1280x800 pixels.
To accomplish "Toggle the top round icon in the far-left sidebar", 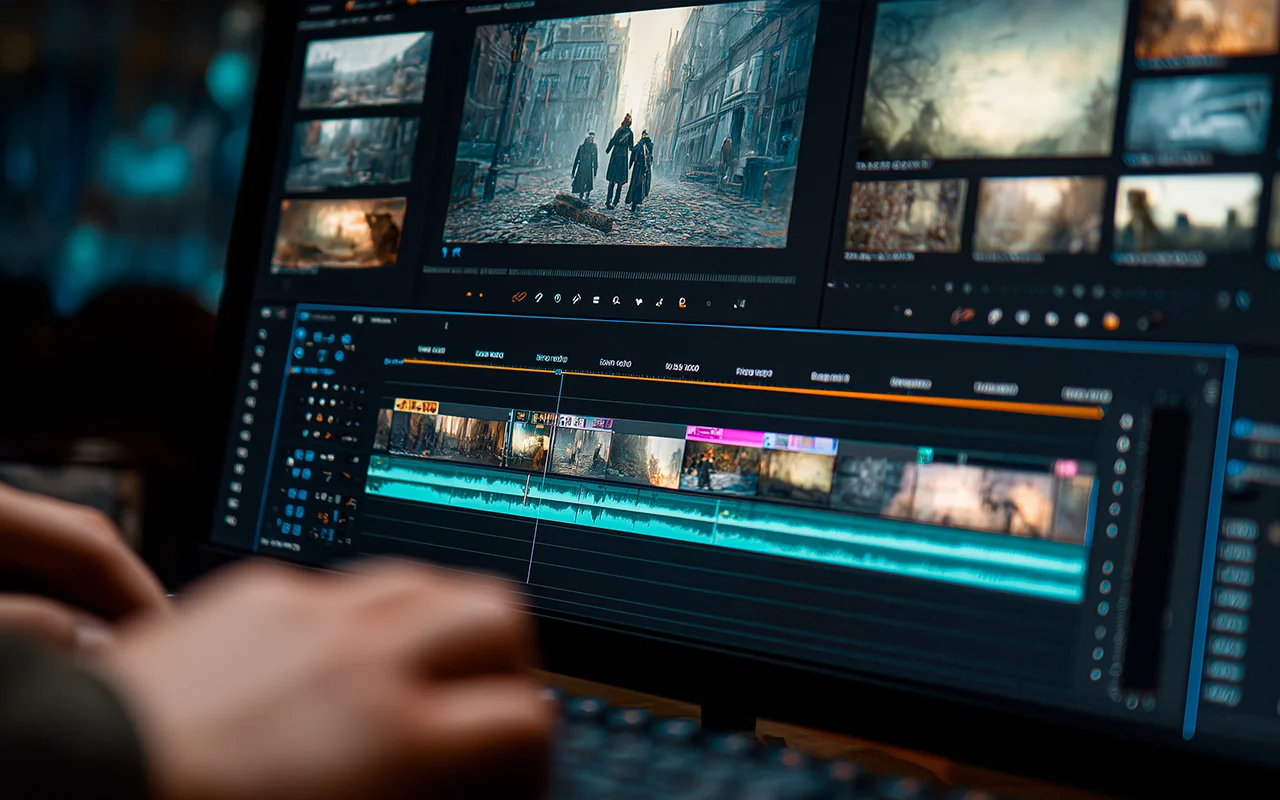I will click(266, 313).
